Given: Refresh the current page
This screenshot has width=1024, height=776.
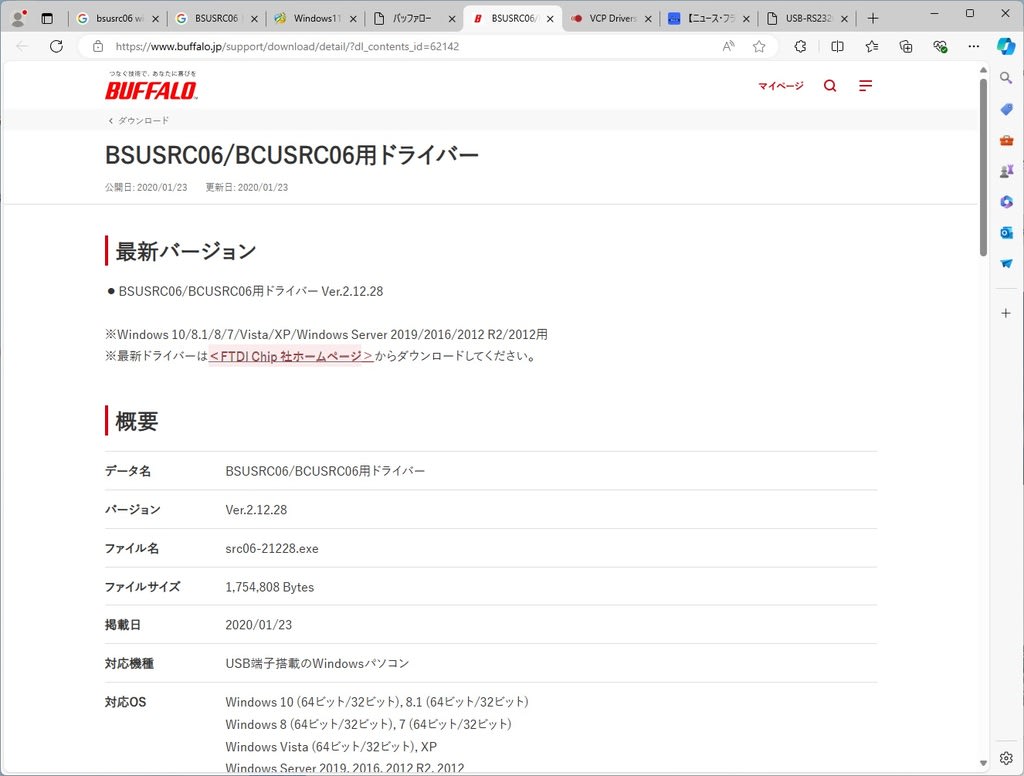Looking at the screenshot, I should click(x=57, y=46).
